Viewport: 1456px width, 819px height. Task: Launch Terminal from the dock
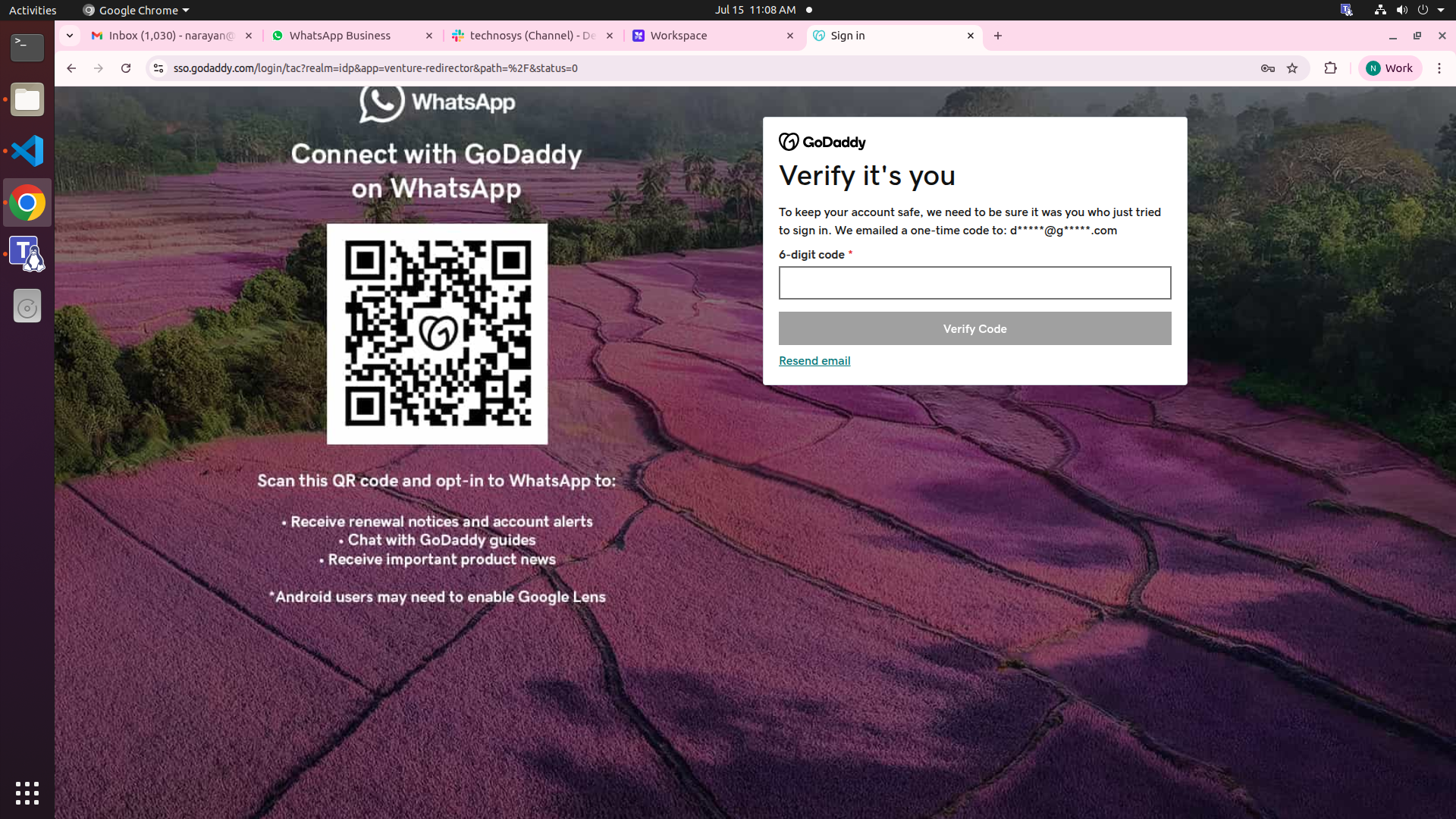[27, 47]
